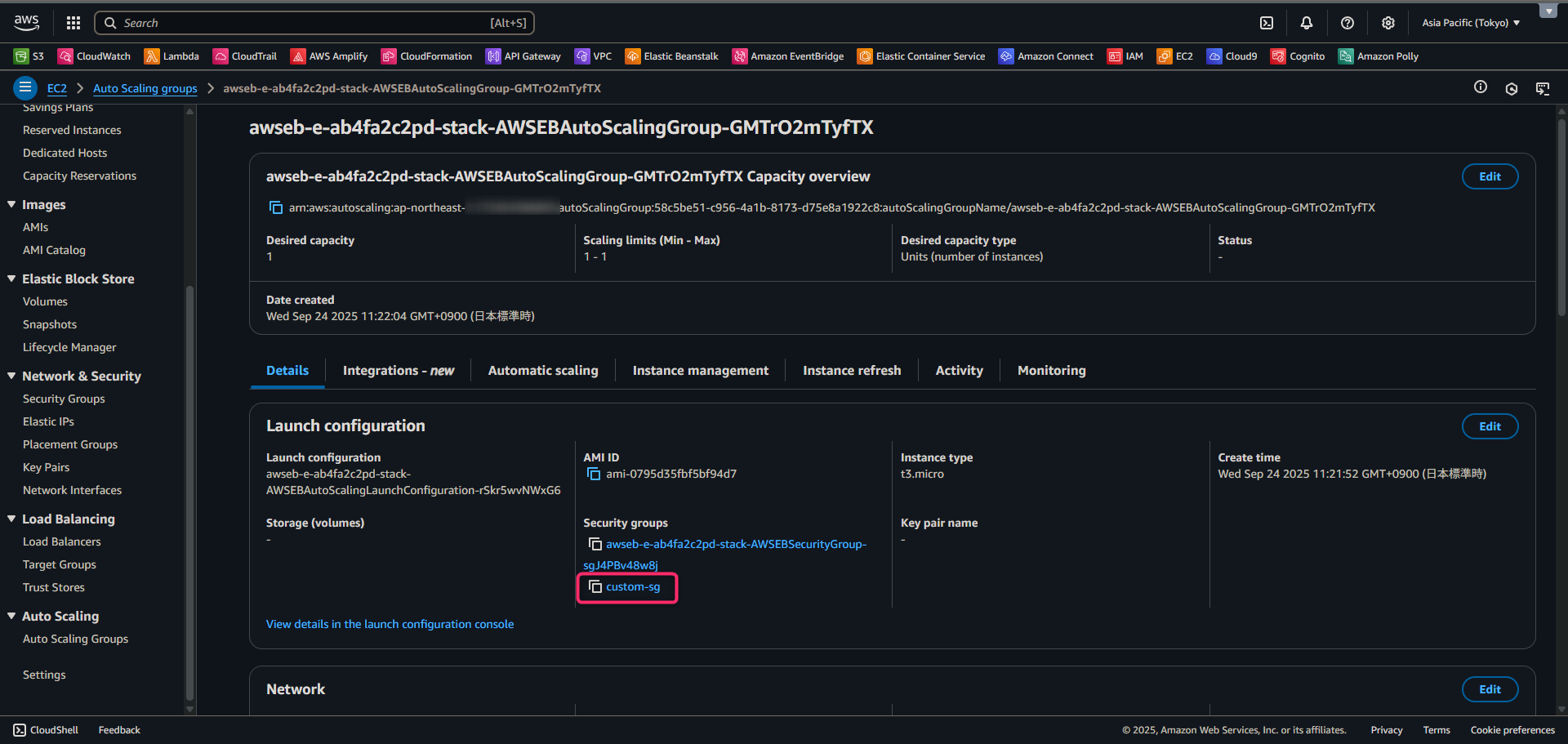
Task: Collapse the Network & Security section
Action: tap(11, 376)
